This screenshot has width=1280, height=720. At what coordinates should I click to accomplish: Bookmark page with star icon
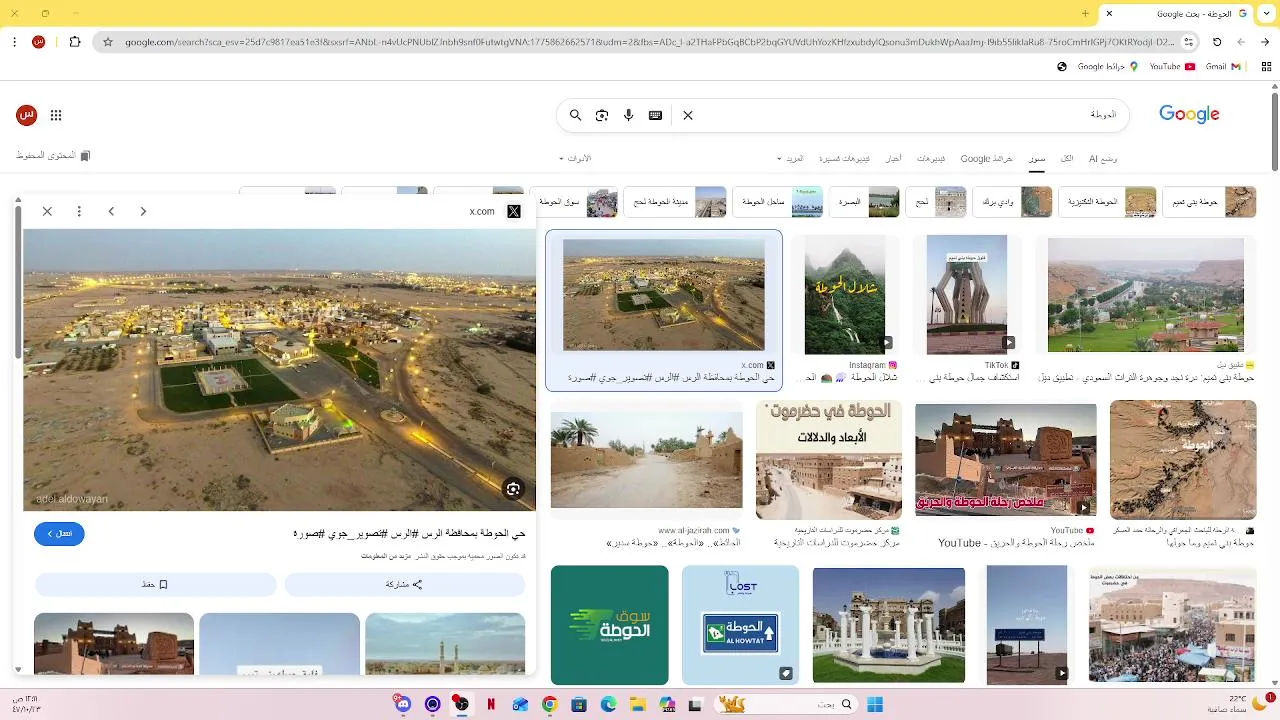pyautogui.click(x=108, y=42)
